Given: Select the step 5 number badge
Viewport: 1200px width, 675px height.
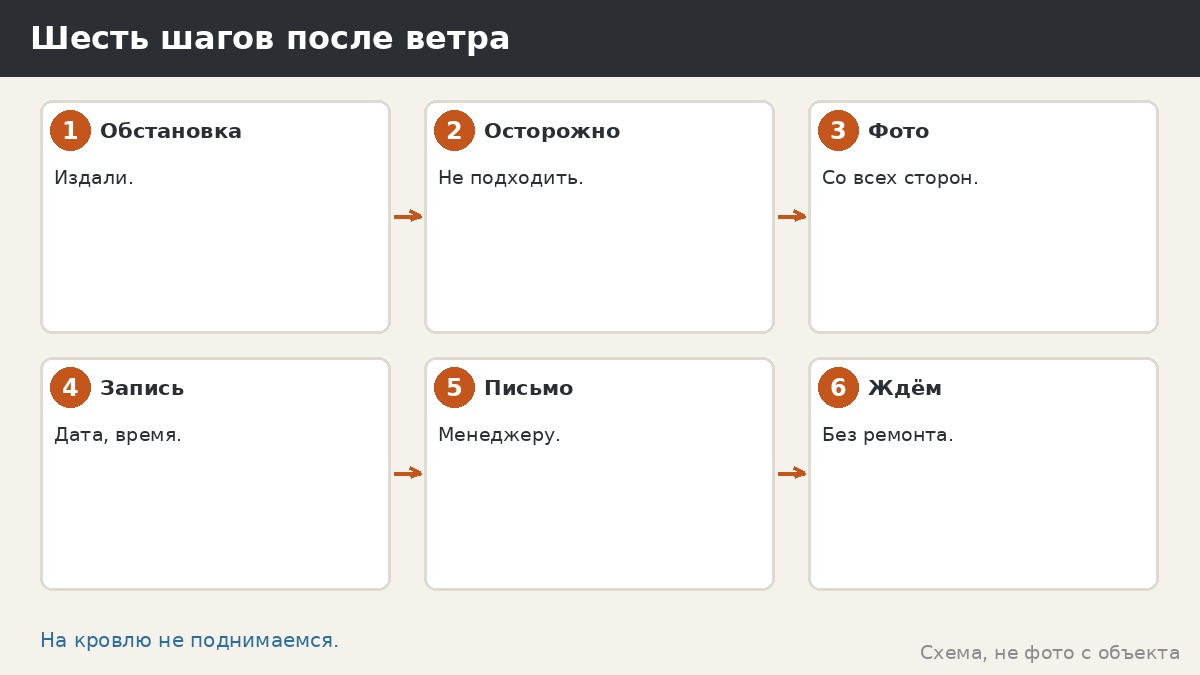Looking at the screenshot, I should coord(454,388).
